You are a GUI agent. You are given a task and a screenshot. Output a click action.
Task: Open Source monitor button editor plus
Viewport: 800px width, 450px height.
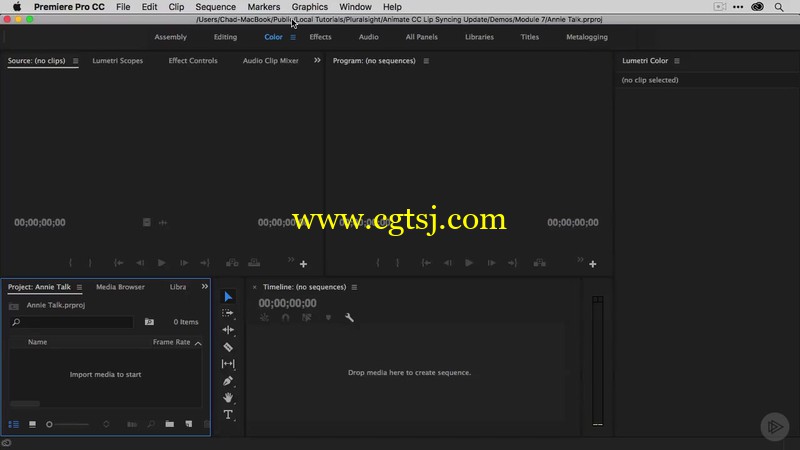(304, 264)
